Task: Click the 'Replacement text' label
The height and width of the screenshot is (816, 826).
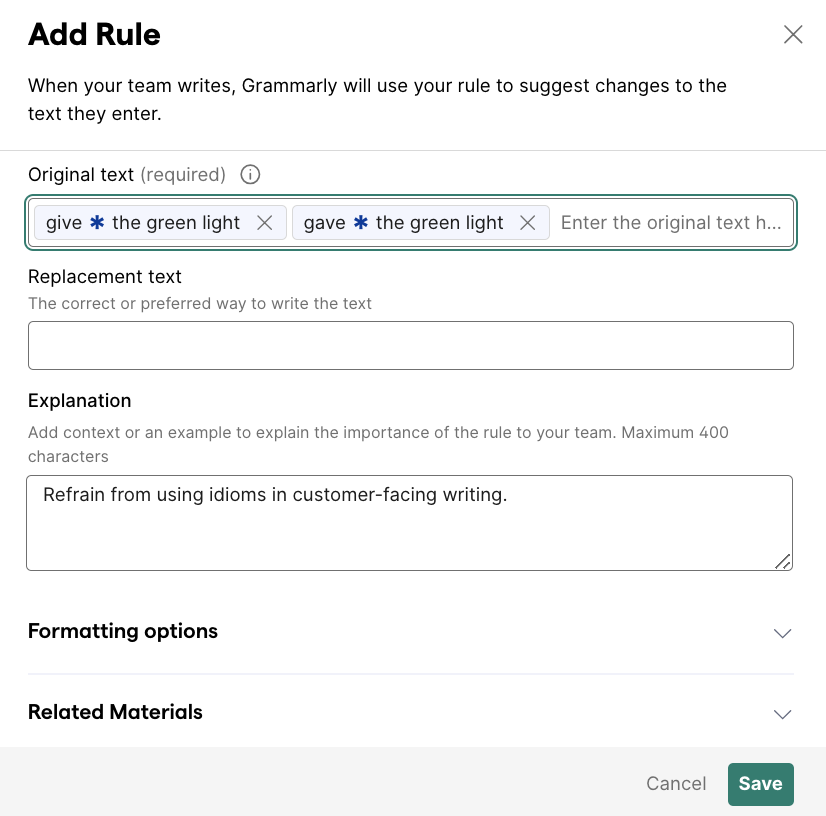Action: pyautogui.click(x=105, y=277)
